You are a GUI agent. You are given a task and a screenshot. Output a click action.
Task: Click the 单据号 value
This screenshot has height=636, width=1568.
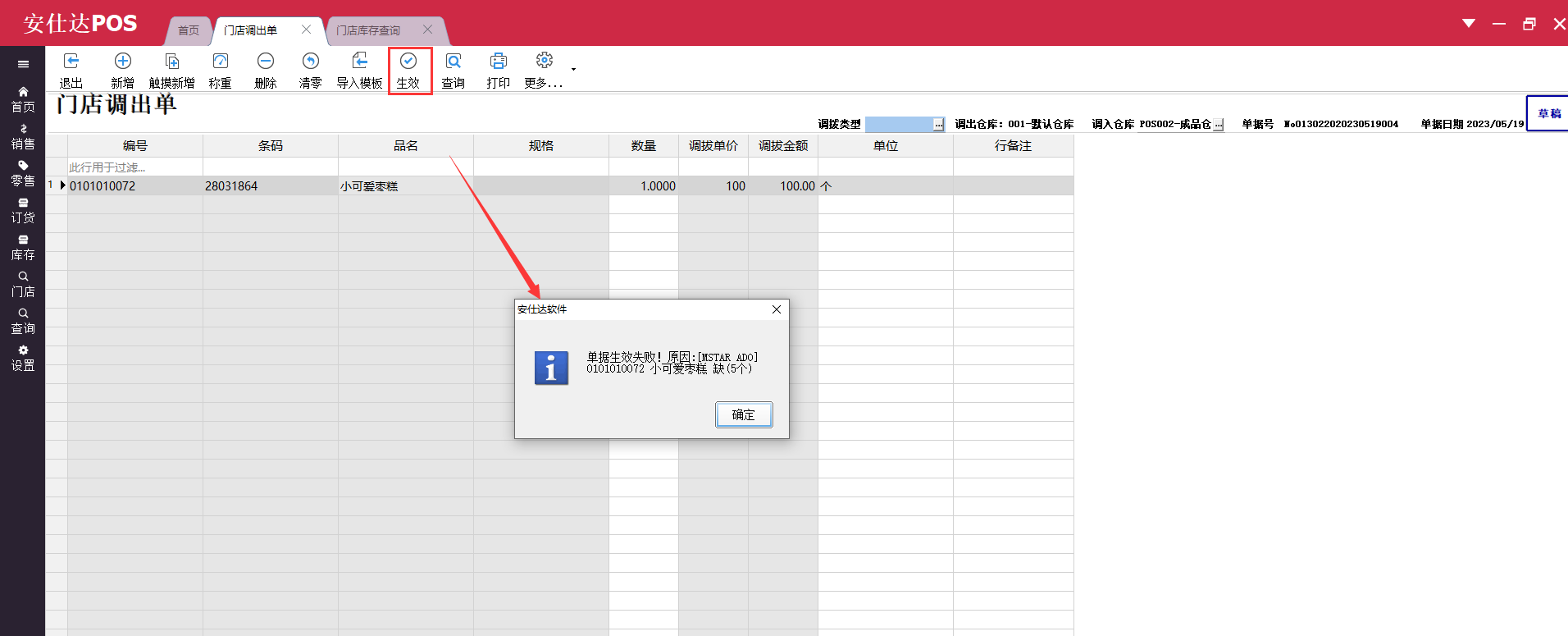coord(1341,124)
